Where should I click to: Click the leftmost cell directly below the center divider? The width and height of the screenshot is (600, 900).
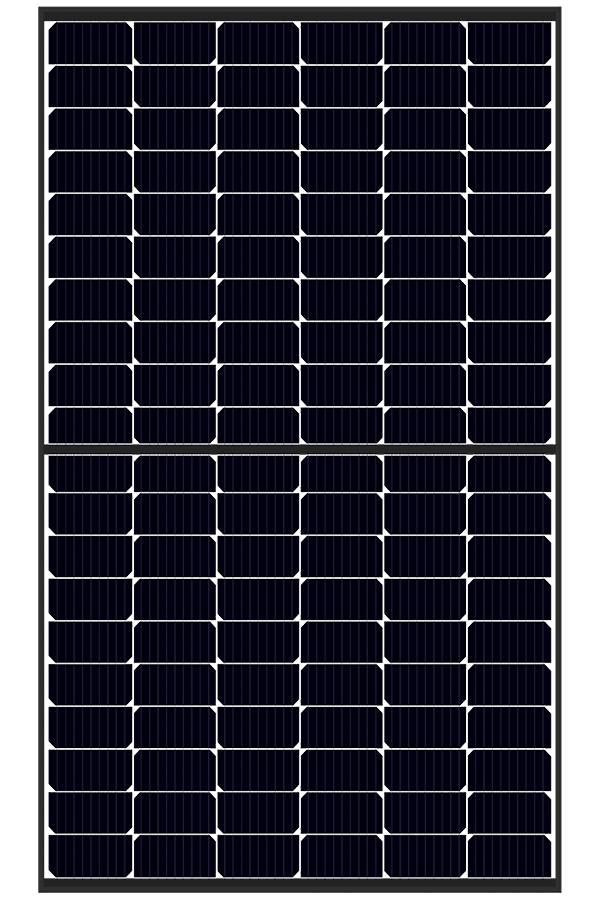point(90,474)
